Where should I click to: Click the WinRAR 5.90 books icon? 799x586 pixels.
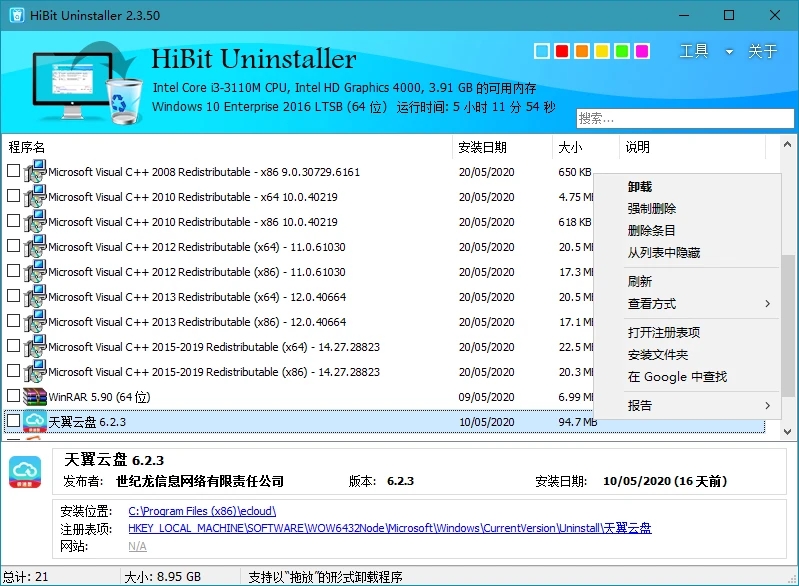click(35, 396)
